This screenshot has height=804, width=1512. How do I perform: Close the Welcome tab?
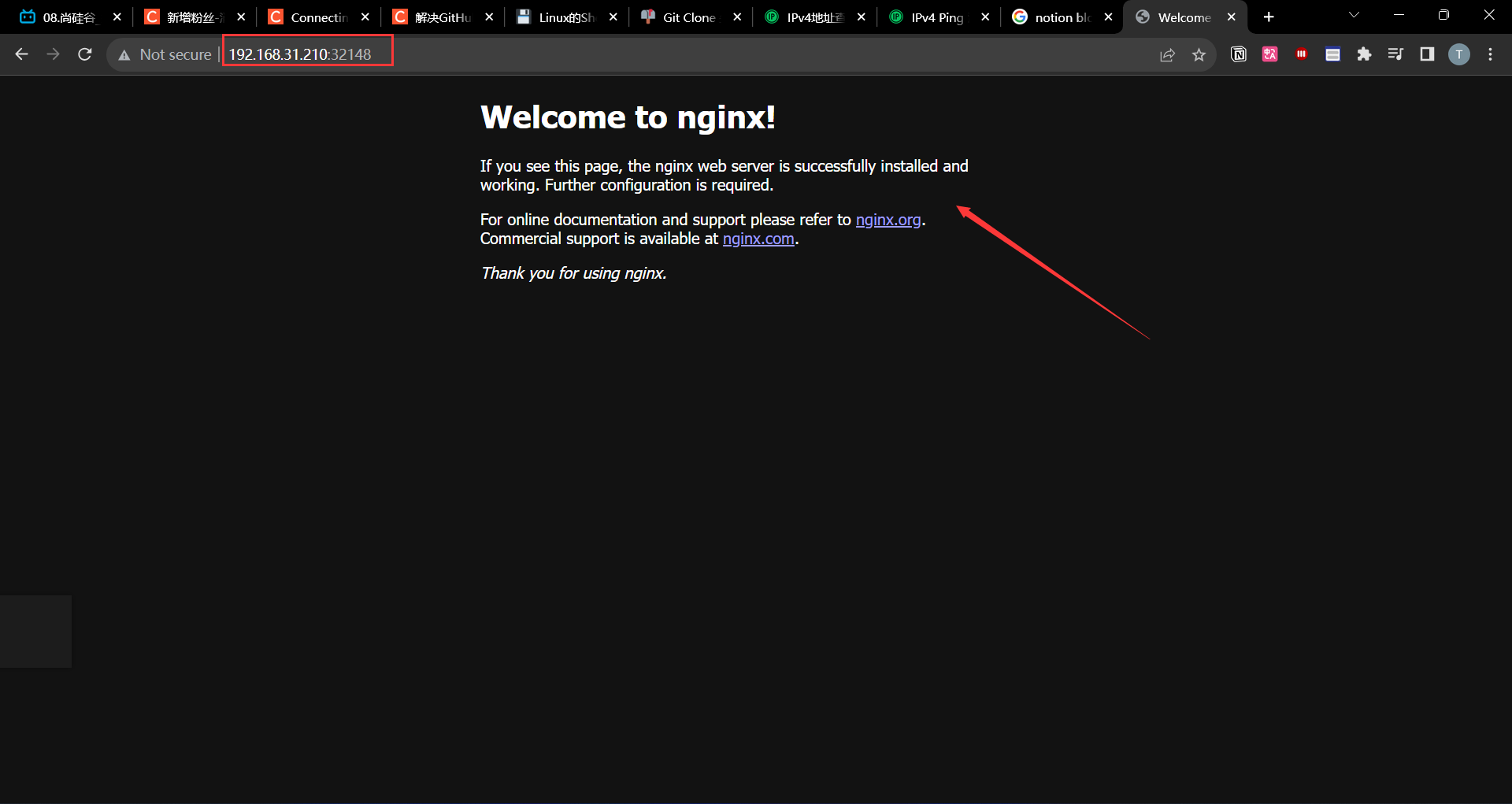[1232, 17]
